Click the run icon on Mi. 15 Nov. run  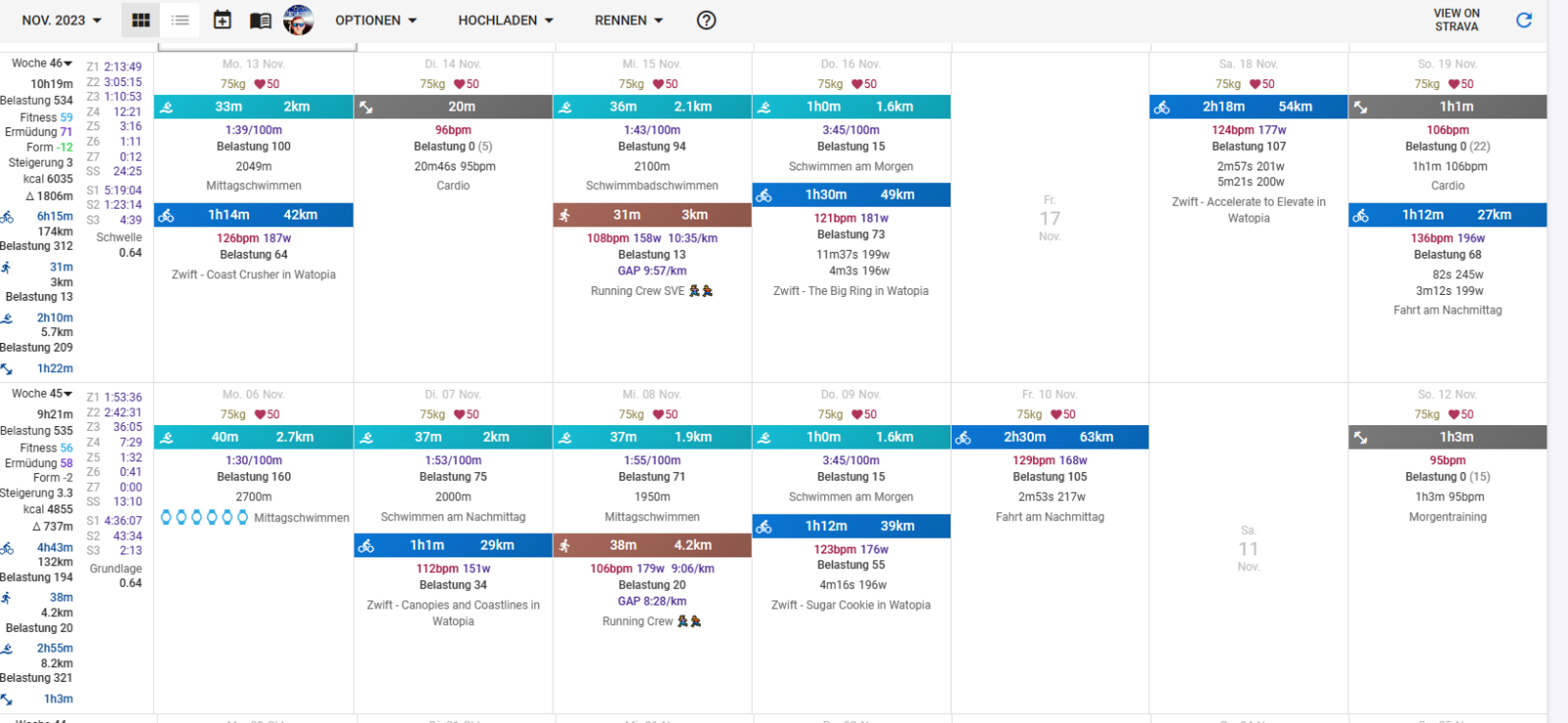564,215
